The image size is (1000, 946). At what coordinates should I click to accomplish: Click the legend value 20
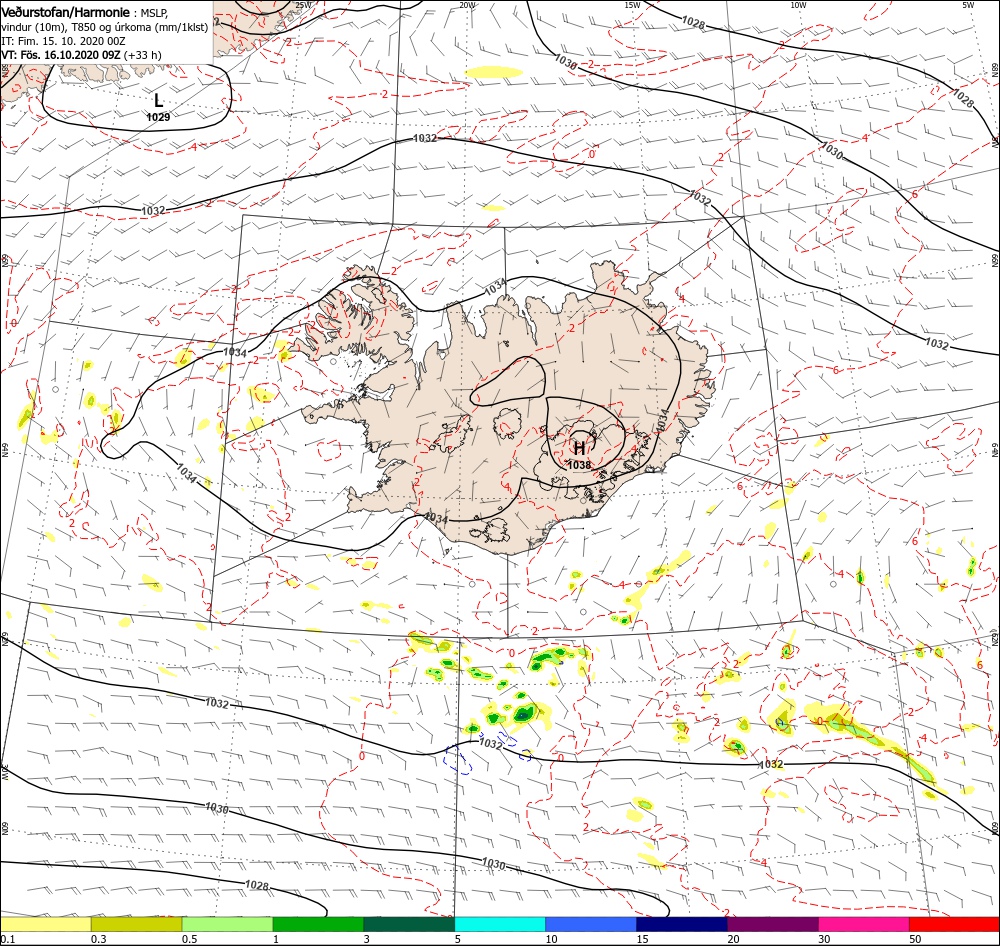733,938
